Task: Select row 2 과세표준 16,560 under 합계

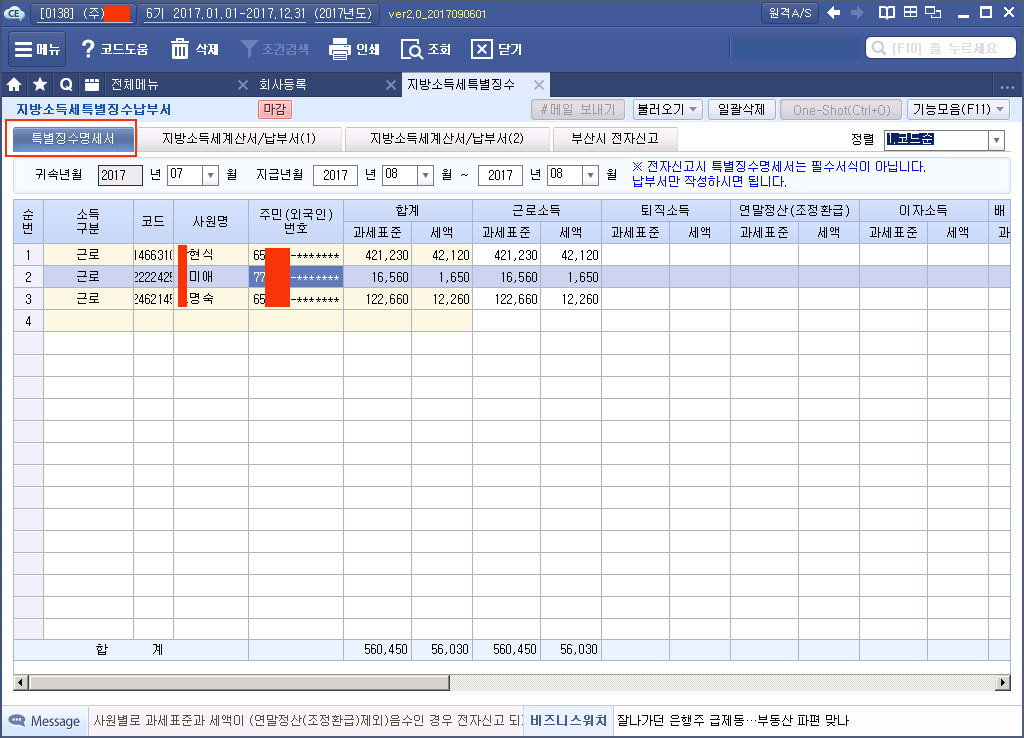Action: (x=377, y=277)
